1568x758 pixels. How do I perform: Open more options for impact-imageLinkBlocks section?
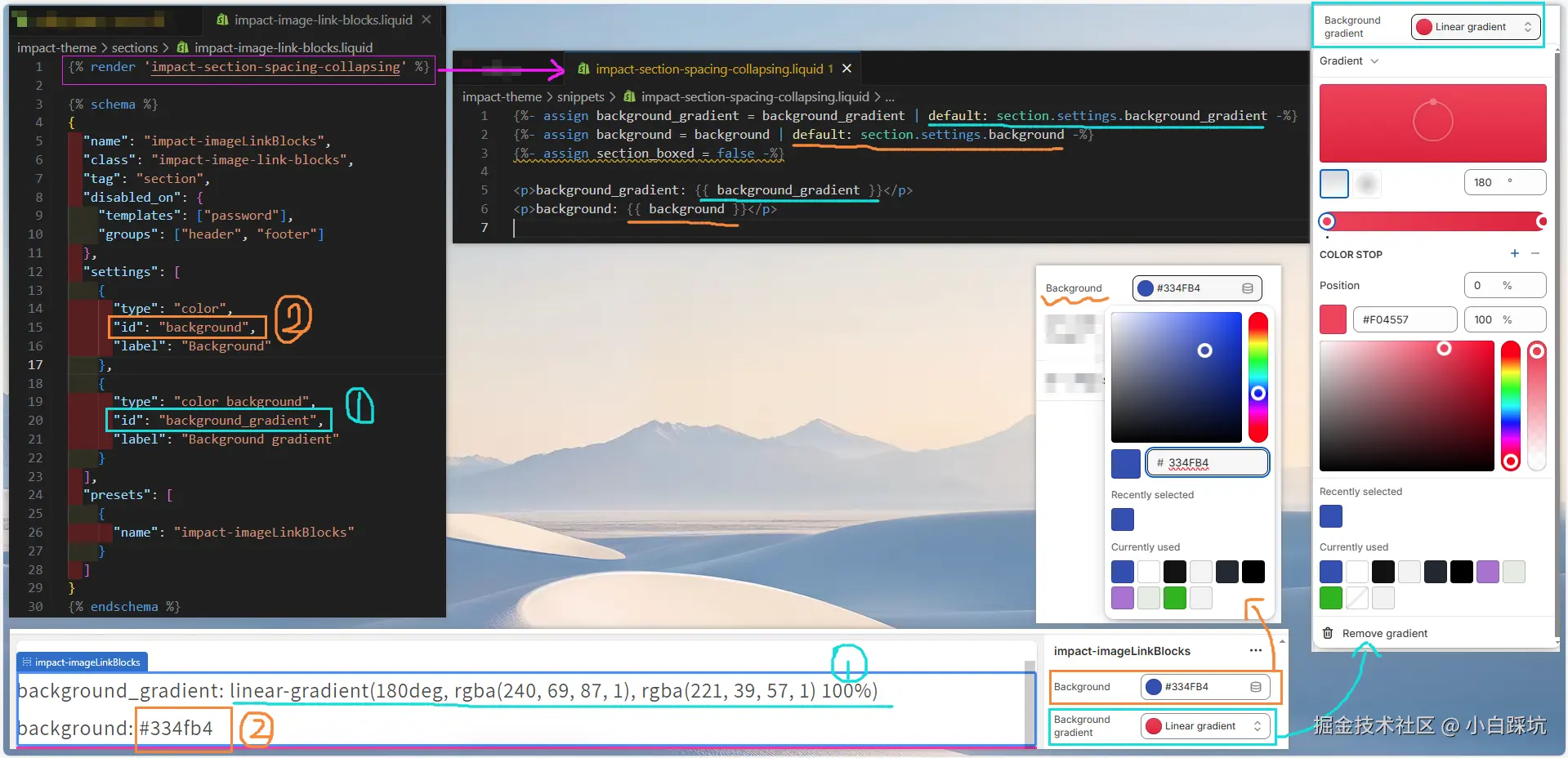pos(1256,651)
